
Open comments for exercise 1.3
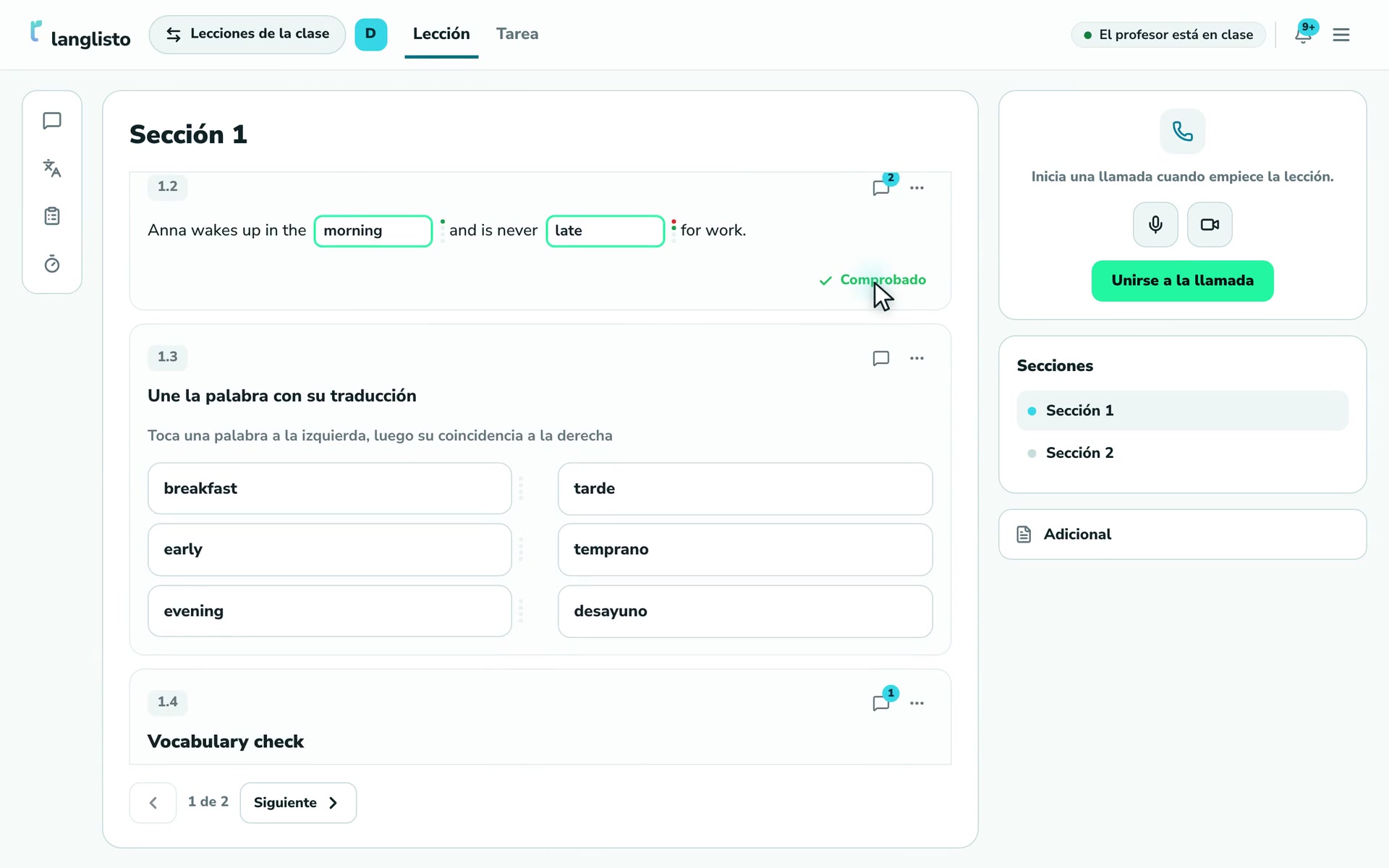point(881,358)
